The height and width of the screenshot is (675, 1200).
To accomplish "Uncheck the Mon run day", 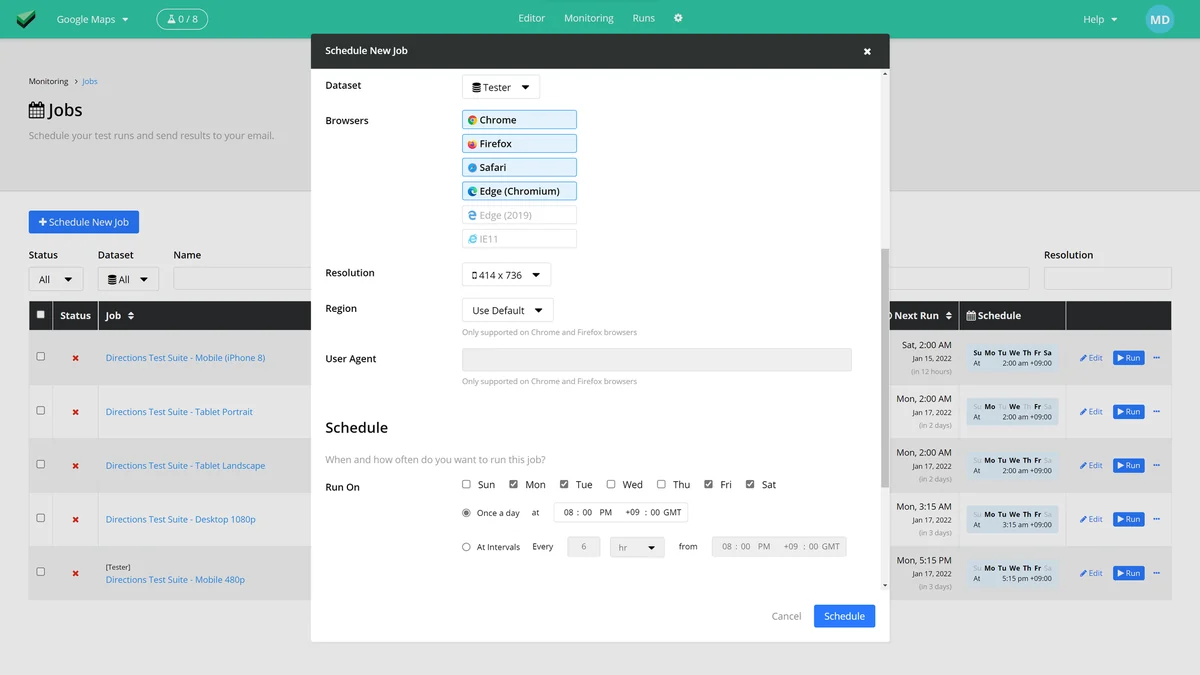I will [514, 484].
